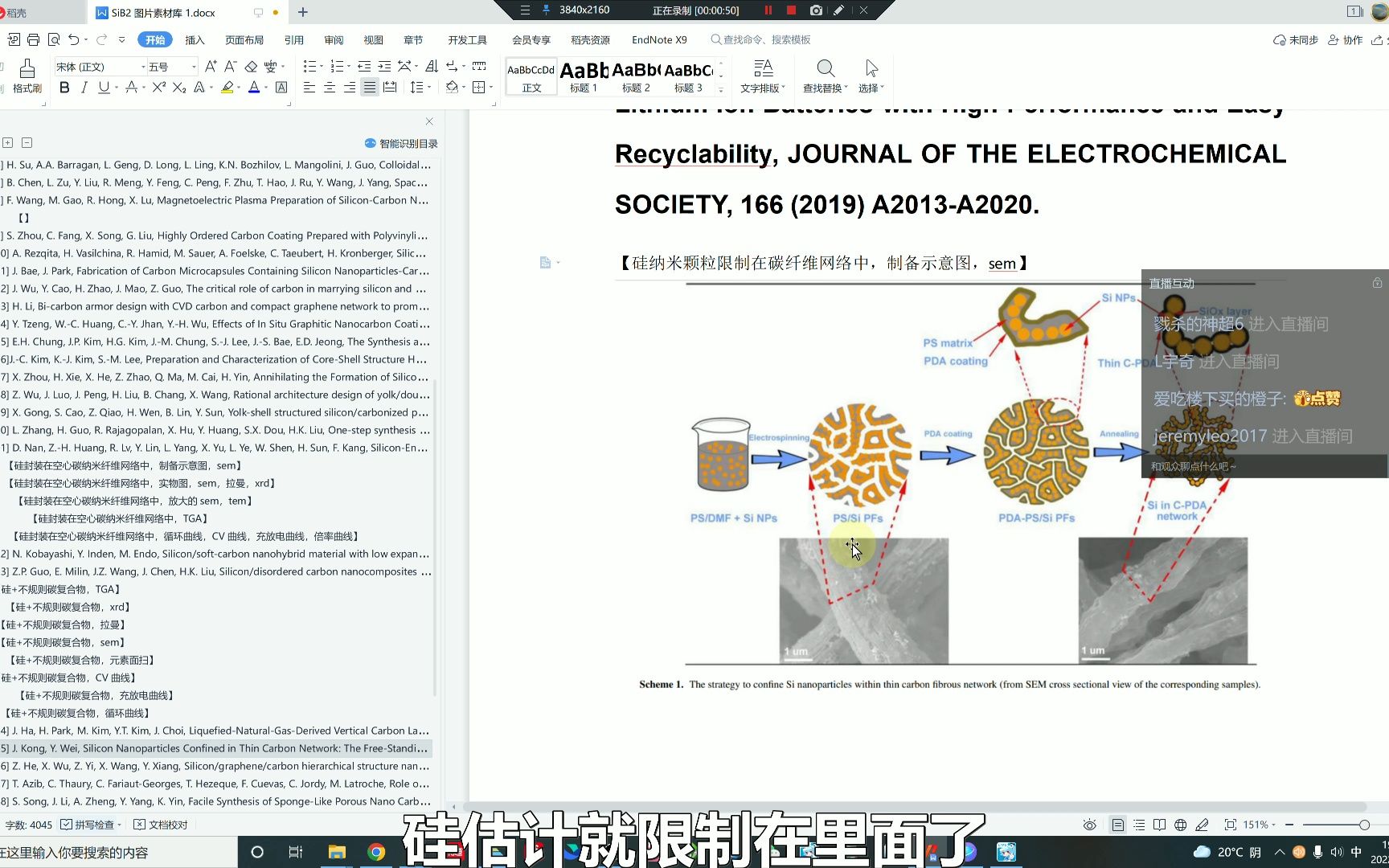Toggle bold formatting
Viewport: 1389px width, 868px height.
(64, 88)
